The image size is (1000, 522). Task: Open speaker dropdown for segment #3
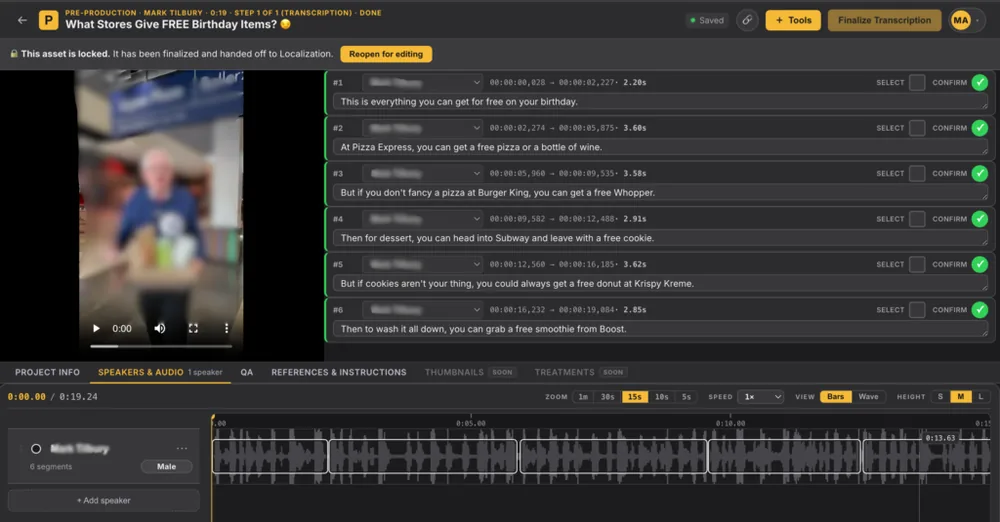point(423,174)
